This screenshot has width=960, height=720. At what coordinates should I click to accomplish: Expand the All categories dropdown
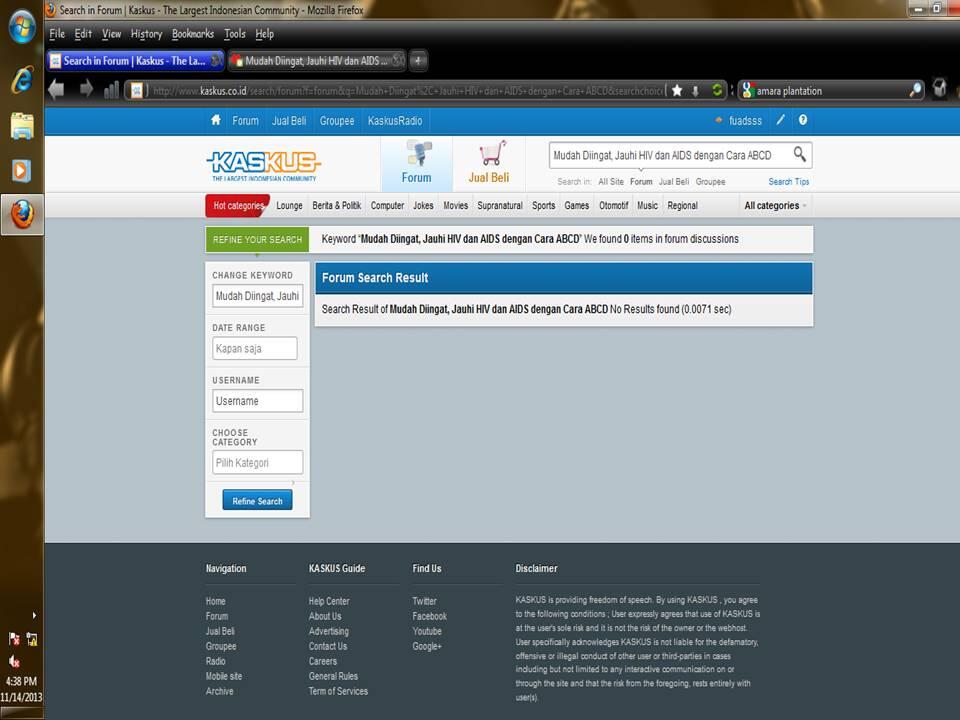775,206
